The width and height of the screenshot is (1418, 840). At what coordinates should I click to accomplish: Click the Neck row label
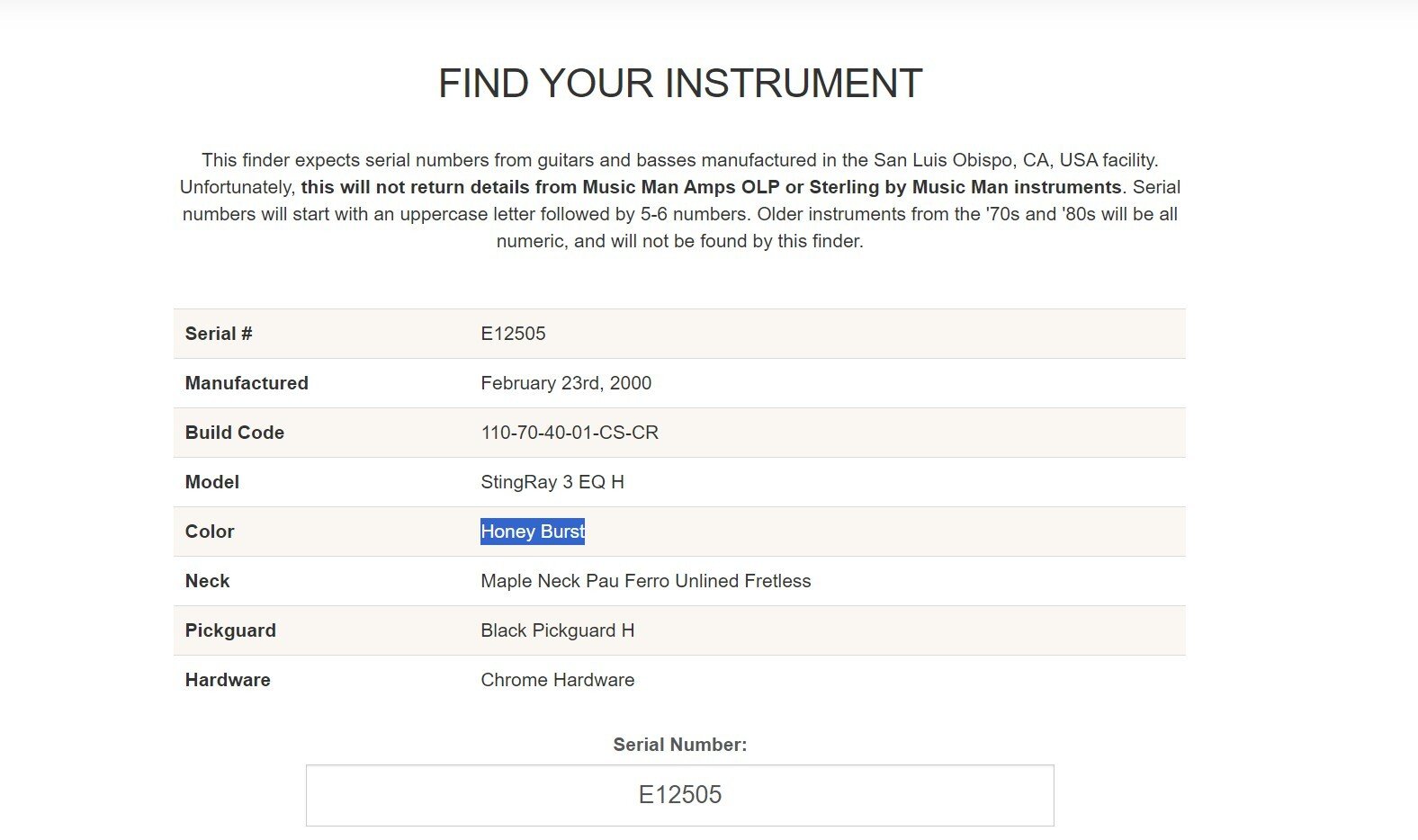point(208,581)
